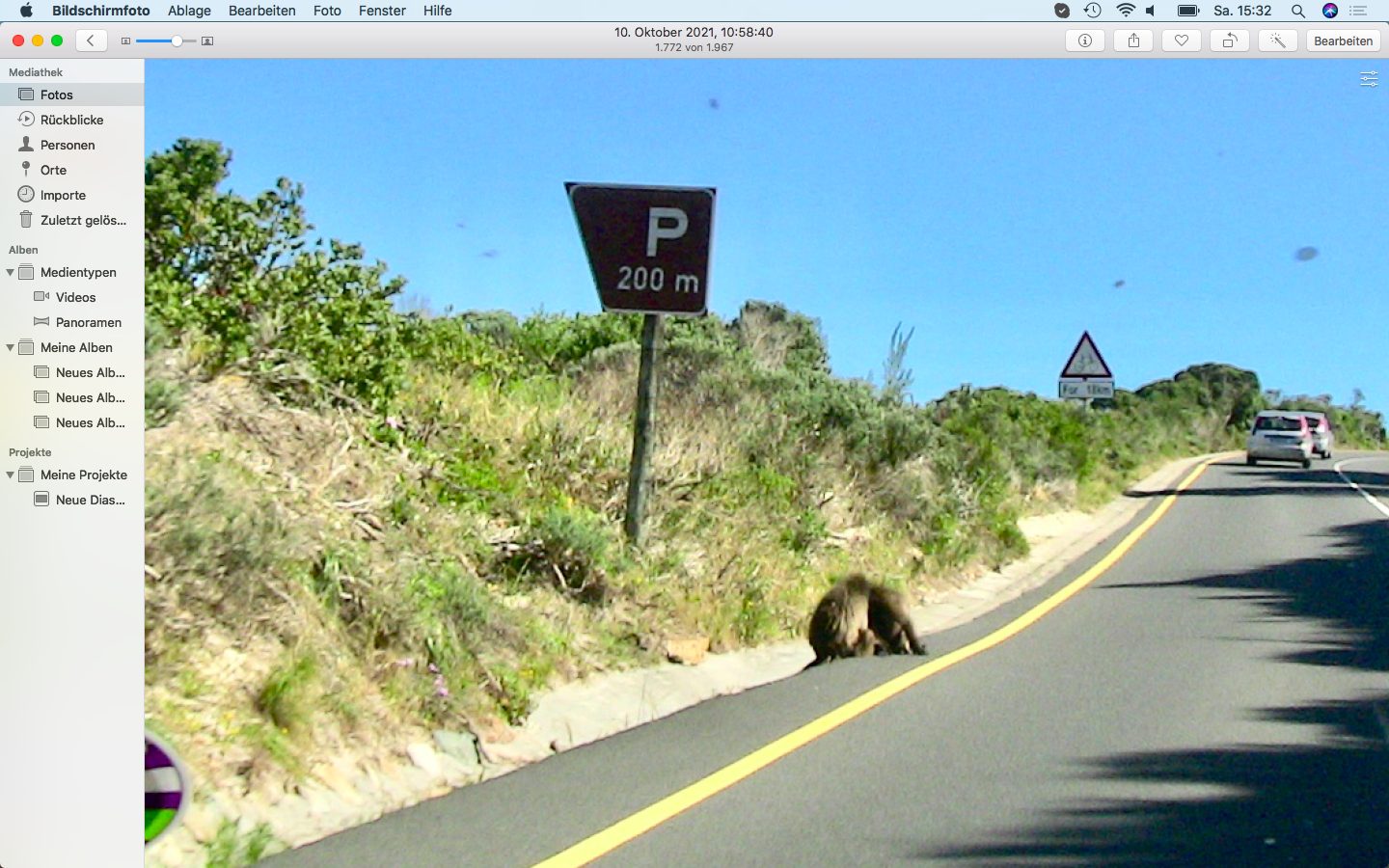Select Zuletzt gelöscht in the sidebar
This screenshot has height=868, width=1389.
pyautogui.click(x=83, y=220)
